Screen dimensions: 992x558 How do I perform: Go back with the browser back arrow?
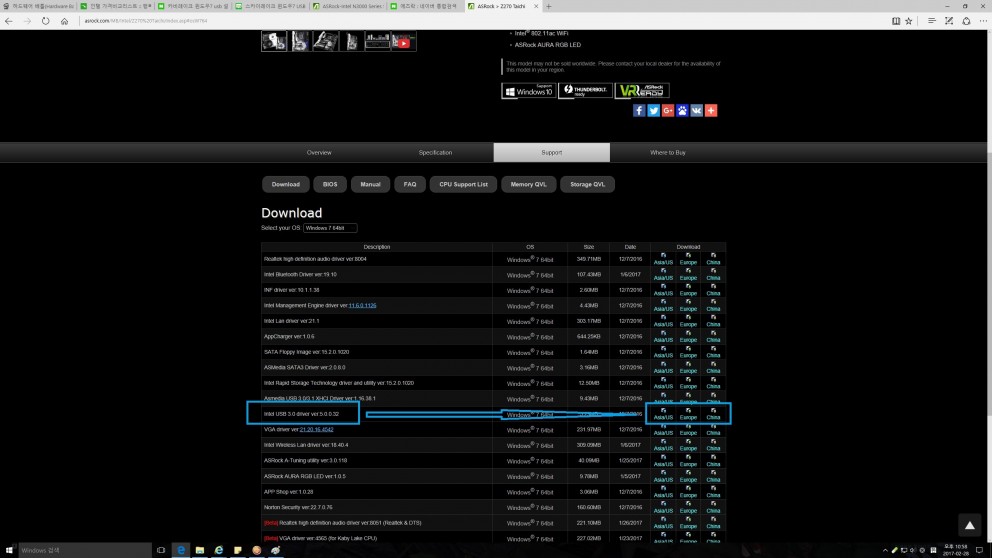(9, 21)
